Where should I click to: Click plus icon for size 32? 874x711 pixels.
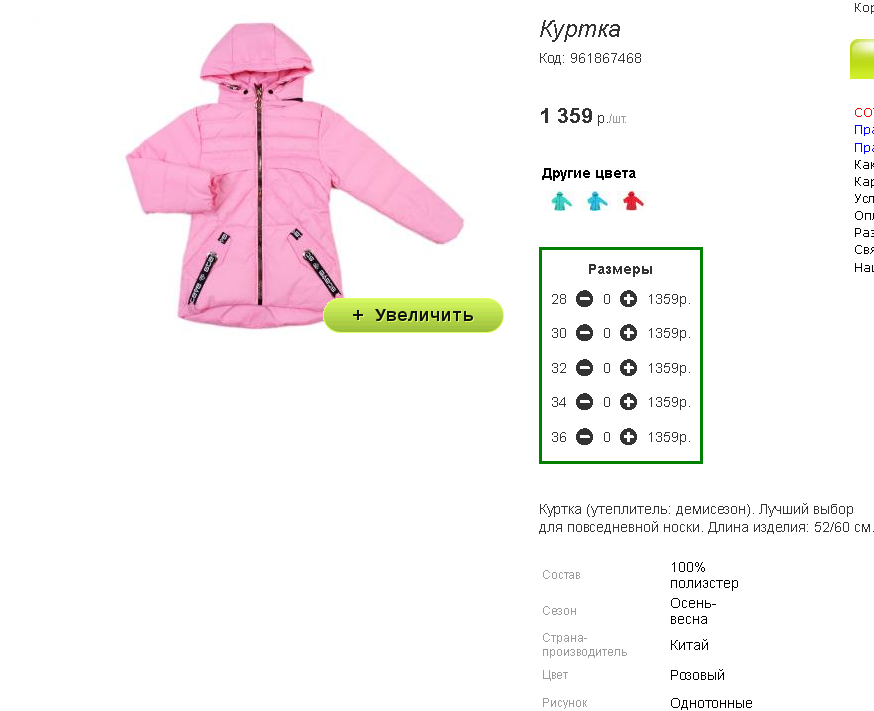coord(628,368)
